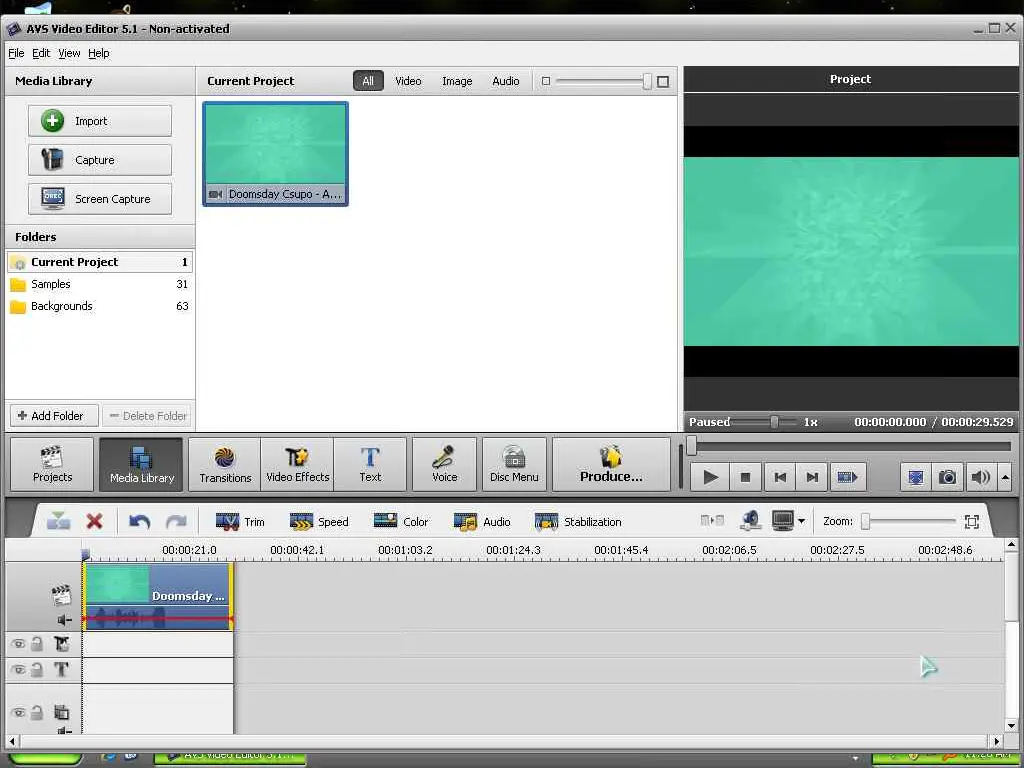Click the Stabilization tool icon
This screenshot has height=768, width=1024.
pos(546,522)
